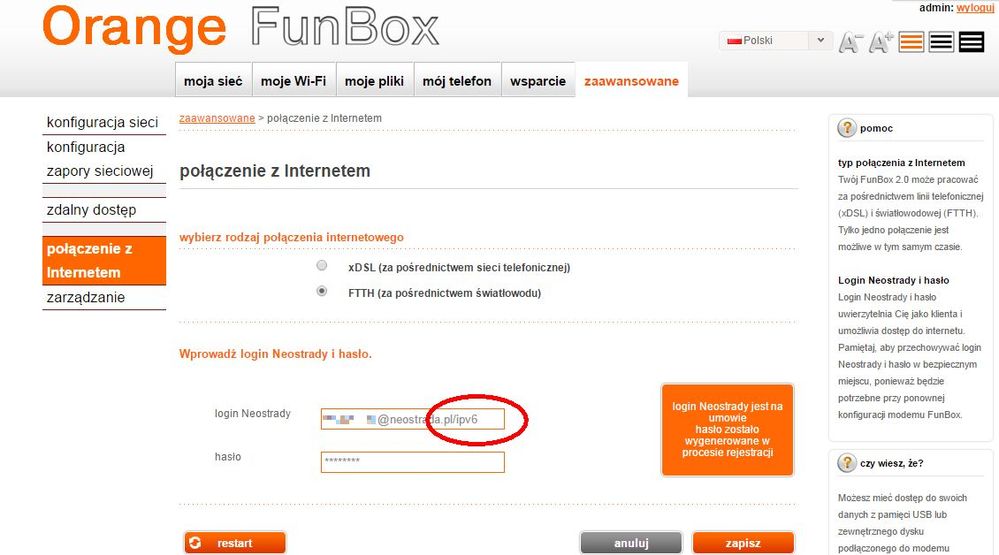This screenshot has height=555, width=999.
Task: Click the restart button
Action: coord(235,543)
